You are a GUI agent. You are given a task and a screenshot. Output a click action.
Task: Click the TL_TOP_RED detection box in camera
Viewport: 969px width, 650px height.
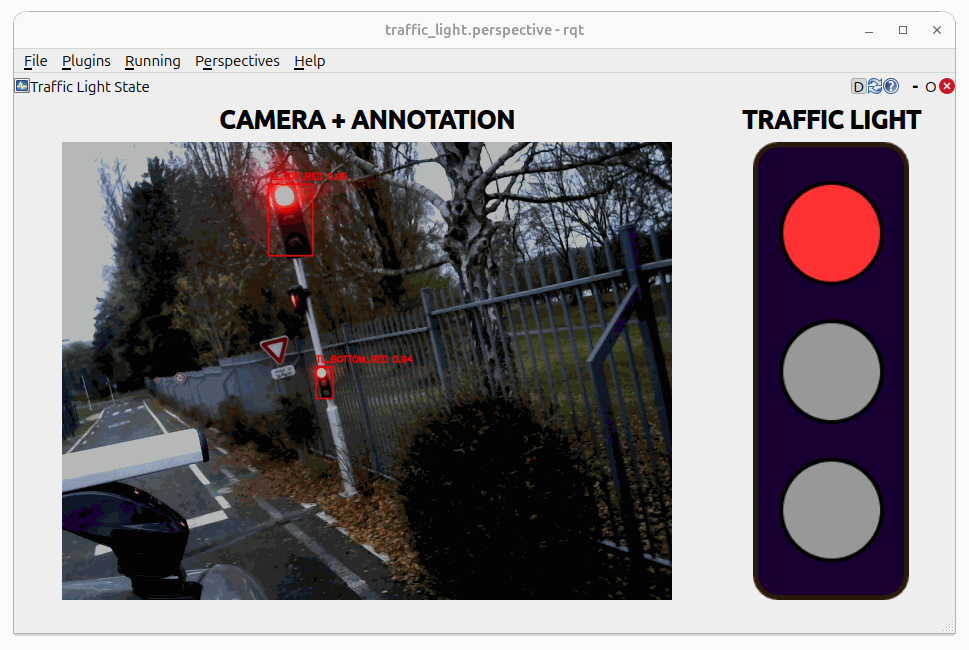coord(291,219)
